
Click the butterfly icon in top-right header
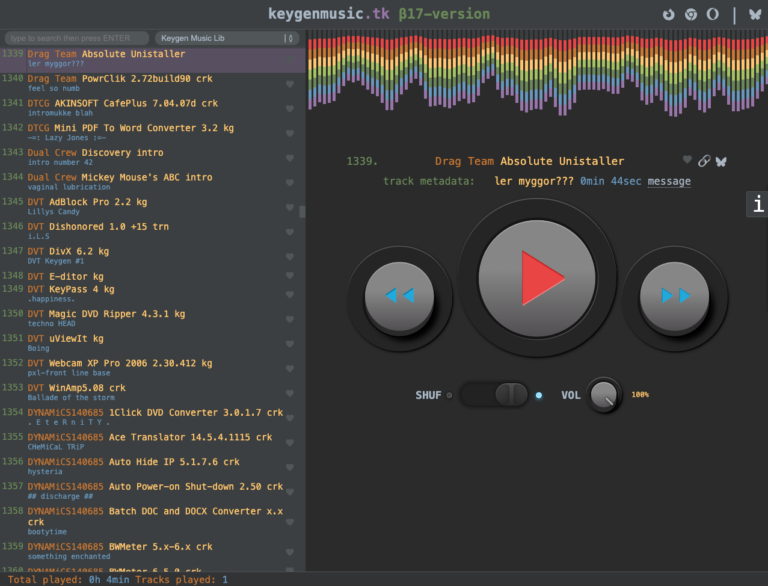point(755,14)
